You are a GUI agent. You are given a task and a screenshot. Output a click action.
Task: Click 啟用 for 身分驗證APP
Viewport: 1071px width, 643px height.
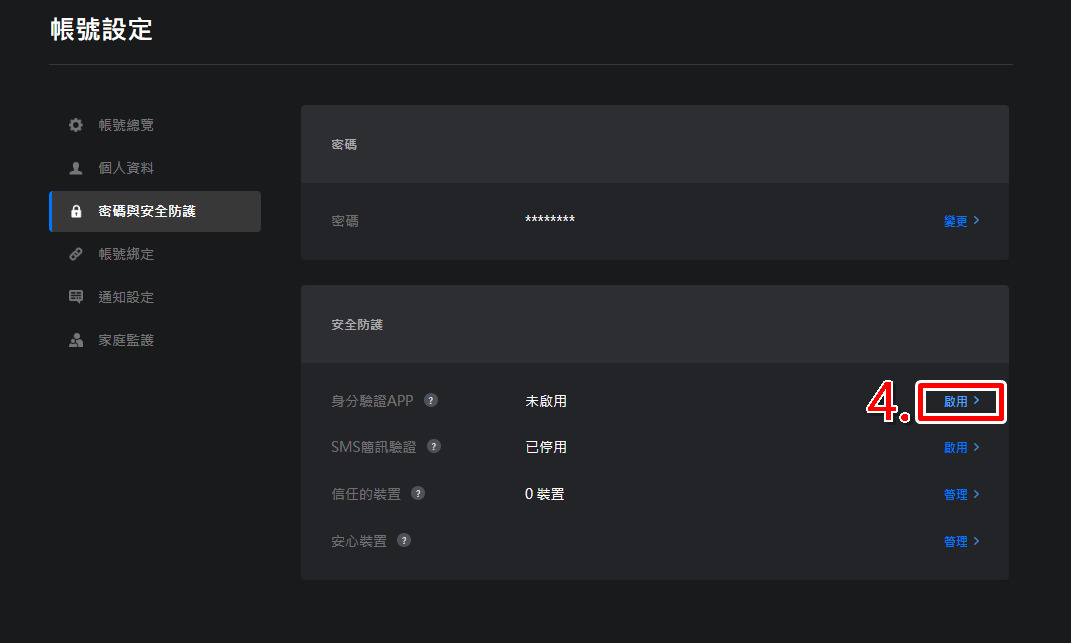click(962, 401)
